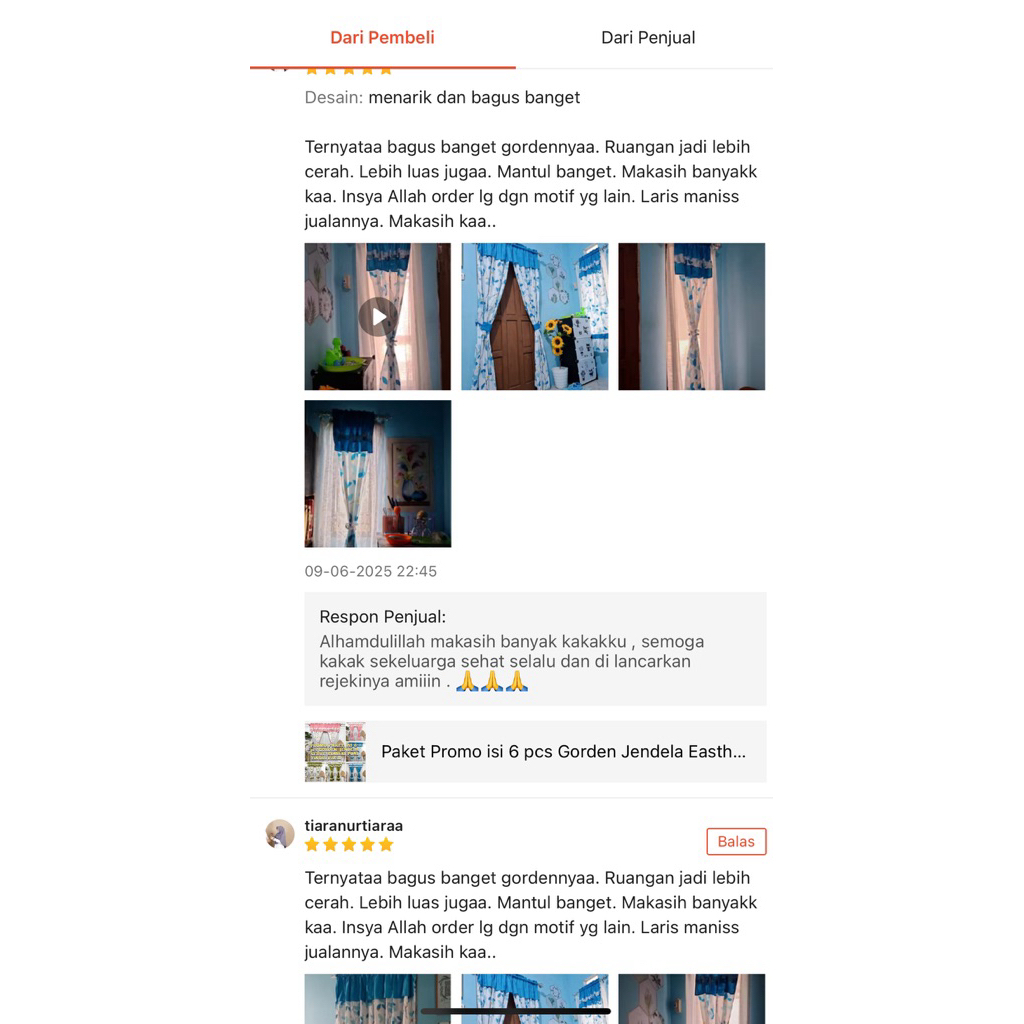Open tiaranurtiaraa's profile avatar
Screen dimensions: 1024x1024
(280, 834)
